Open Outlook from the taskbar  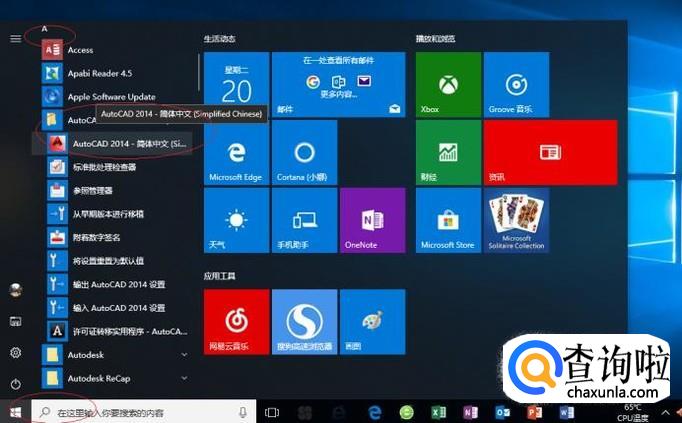(502, 412)
